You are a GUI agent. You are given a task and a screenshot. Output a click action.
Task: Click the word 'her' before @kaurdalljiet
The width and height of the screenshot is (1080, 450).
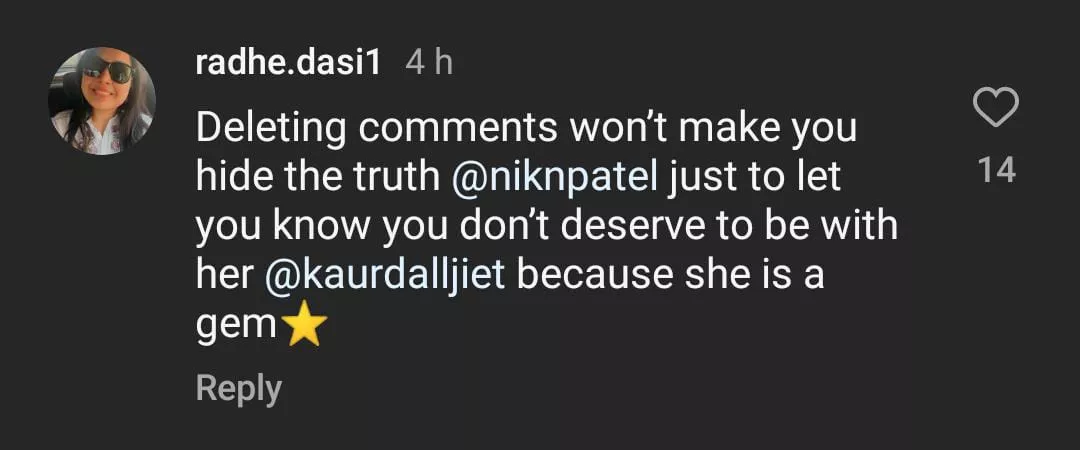pos(224,275)
